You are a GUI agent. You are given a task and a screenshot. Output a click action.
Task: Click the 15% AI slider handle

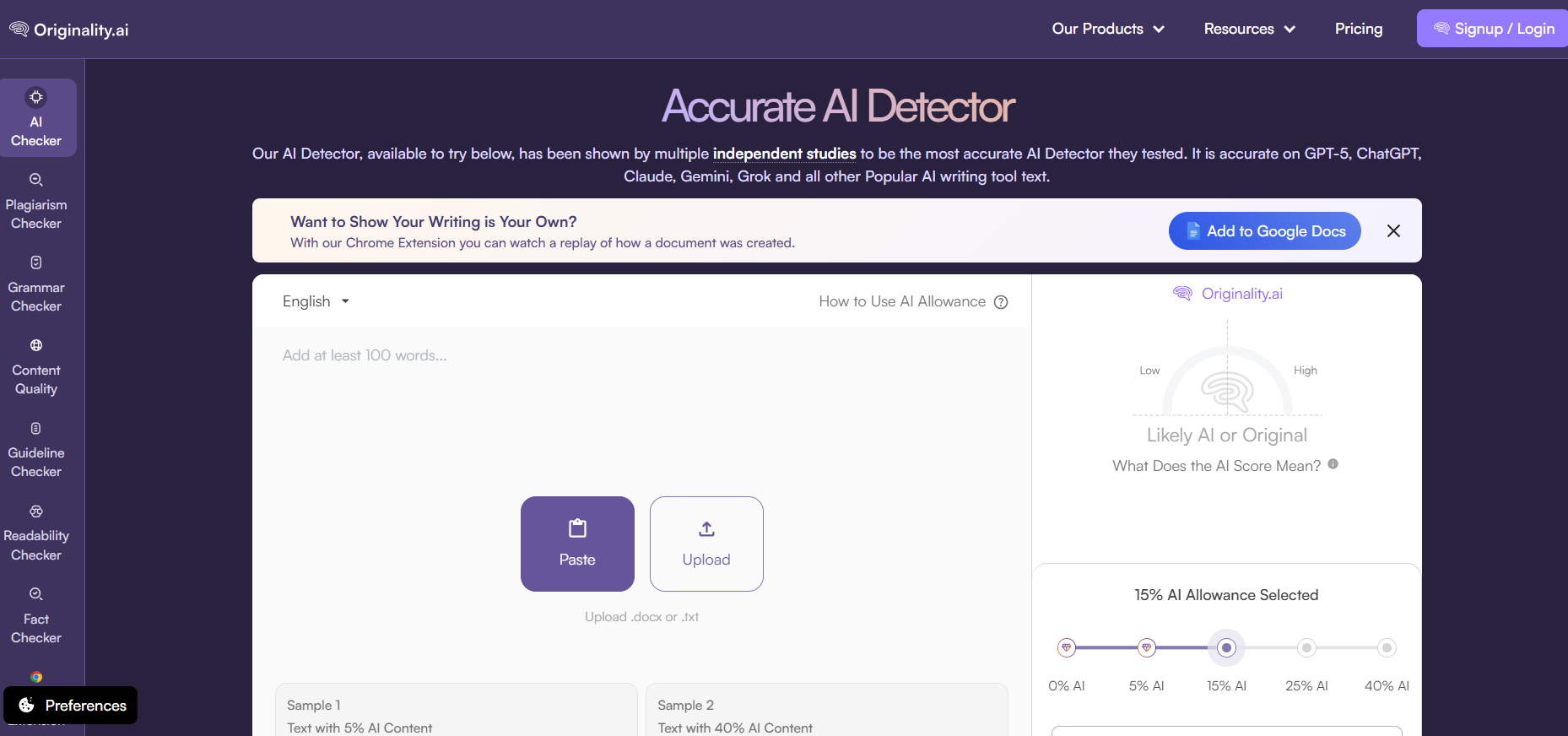(1226, 648)
